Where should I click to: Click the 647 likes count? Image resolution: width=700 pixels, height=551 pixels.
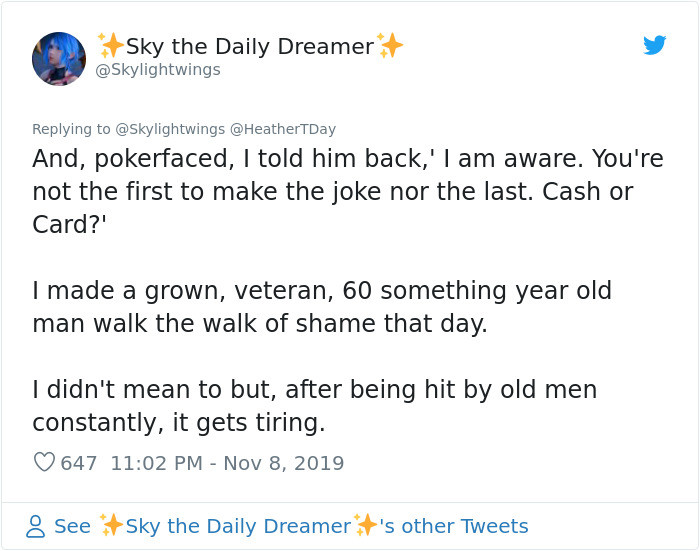tap(79, 463)
